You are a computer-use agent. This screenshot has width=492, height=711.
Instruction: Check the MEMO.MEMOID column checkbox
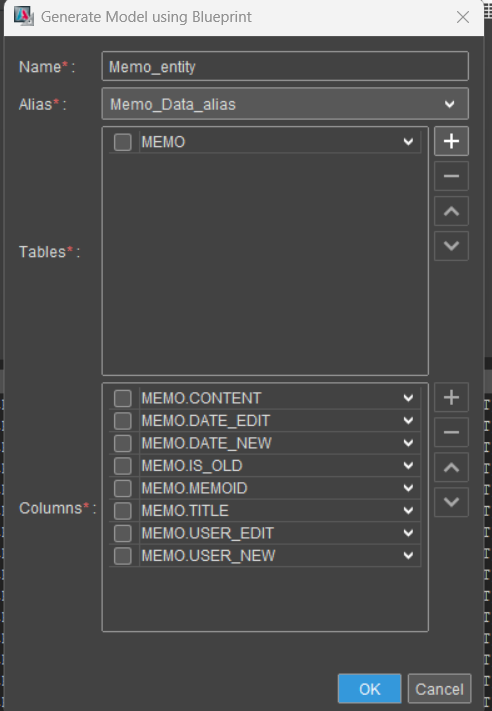click(122, 488)
